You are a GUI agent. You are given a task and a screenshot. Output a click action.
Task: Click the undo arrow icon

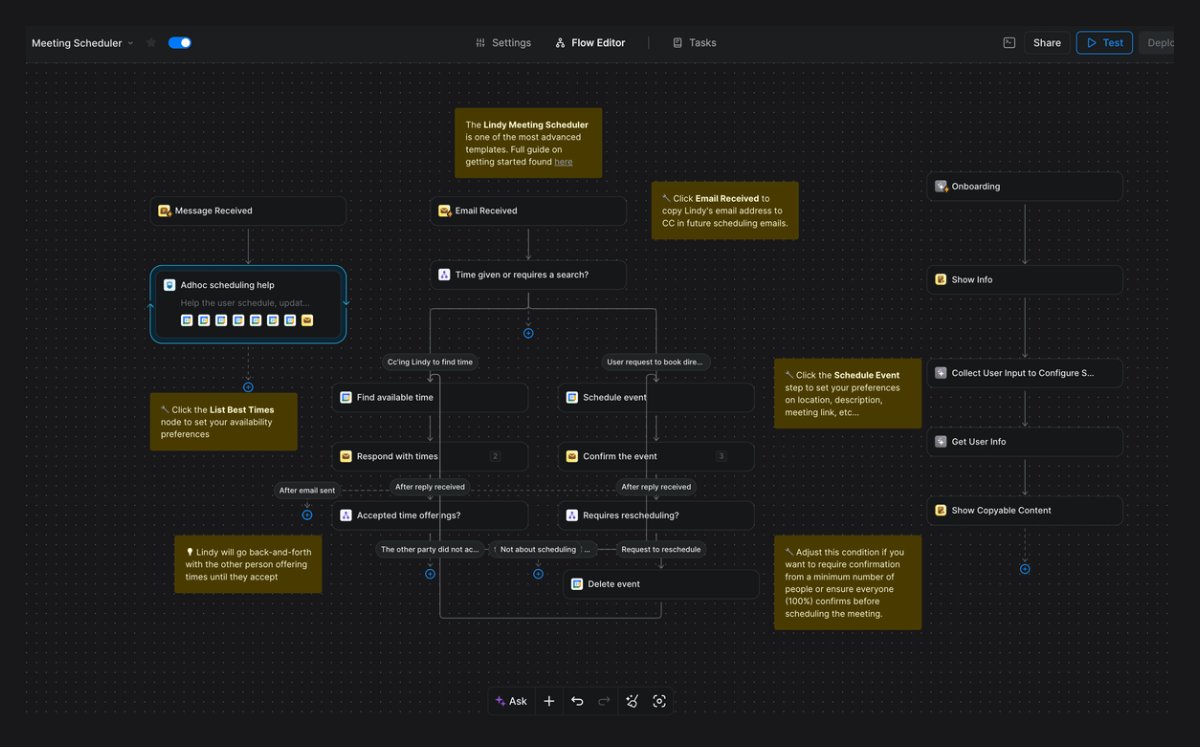tap(578, 701)
